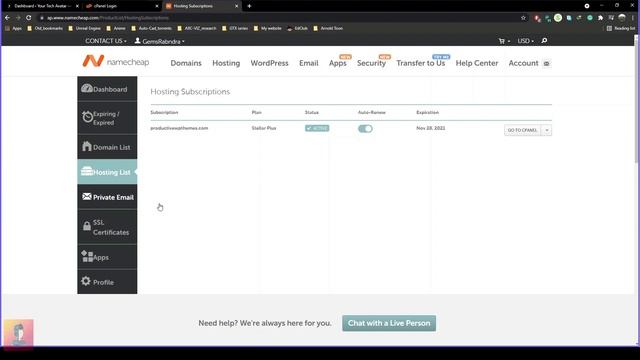Open the Apps bookmarks shortcut

pos(13,29)
